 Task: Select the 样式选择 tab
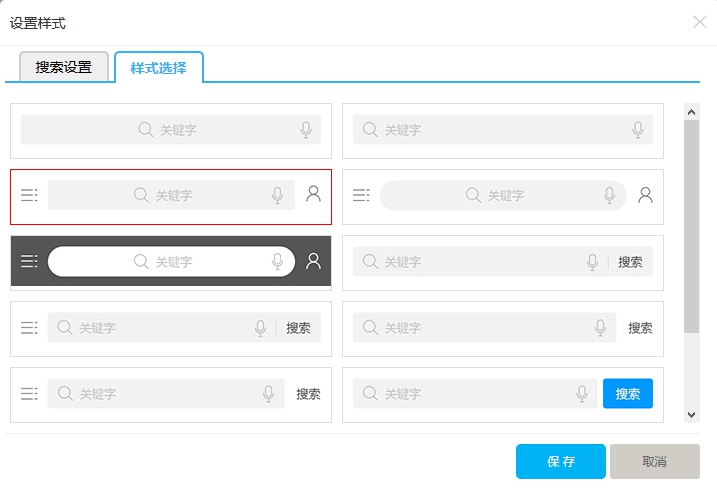pos(159,68)
